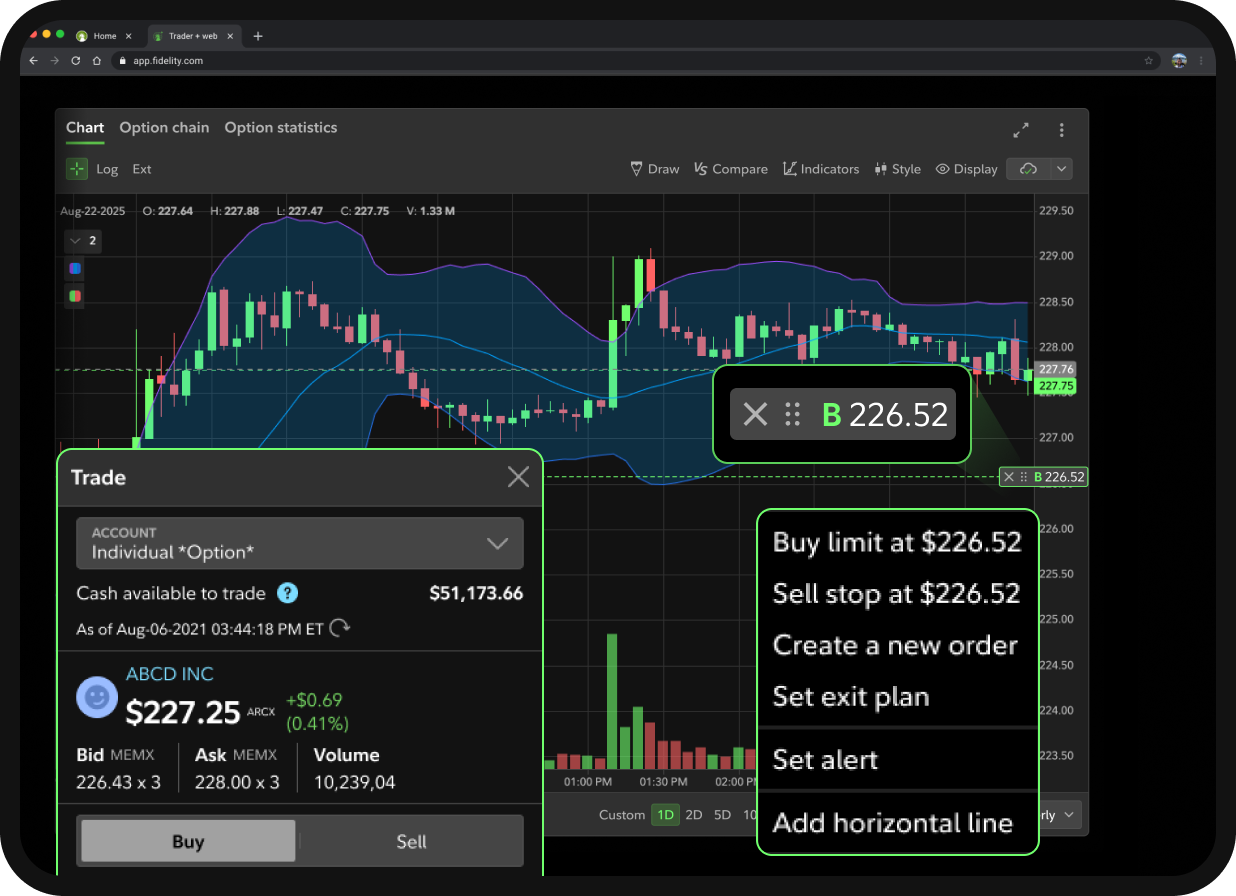Expand the cloud save dropdown arrow
The width and height of the screenshot is (1236, 896).
pos(1060,169)
